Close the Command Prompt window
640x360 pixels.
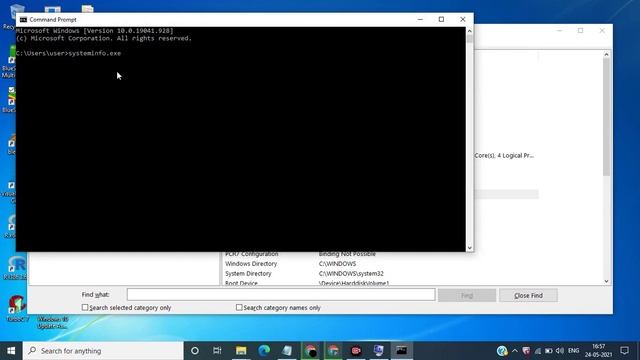pyautogui.click(x=462, y=19)
